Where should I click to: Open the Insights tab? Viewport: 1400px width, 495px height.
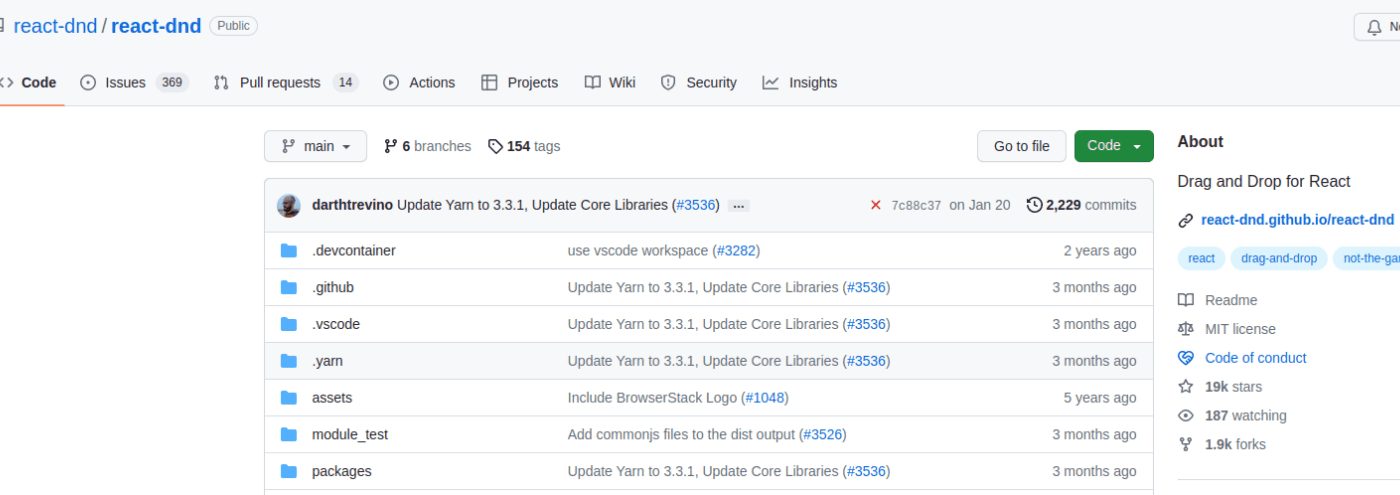point(800,83)
